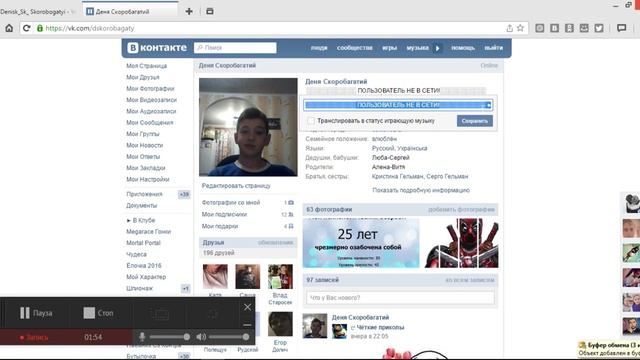Click the share icon in address bar
The image size is (640, 360).
pyautogui.click(x=509, y=28)
